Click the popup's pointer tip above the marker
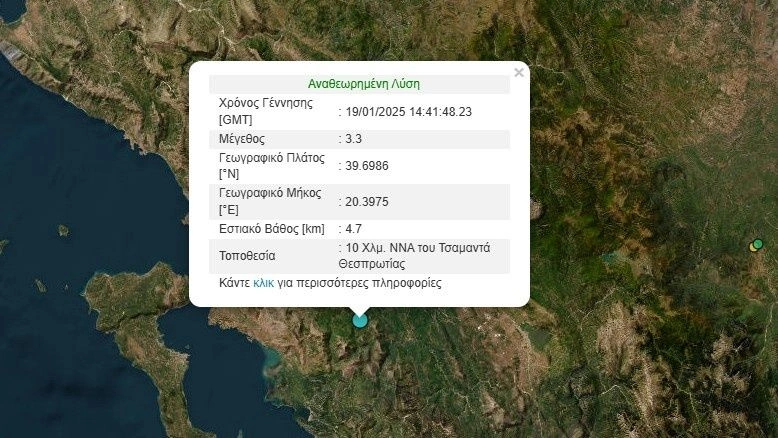Image resolution: width=778 pixels, height=438 pixels. coord(360,308)
